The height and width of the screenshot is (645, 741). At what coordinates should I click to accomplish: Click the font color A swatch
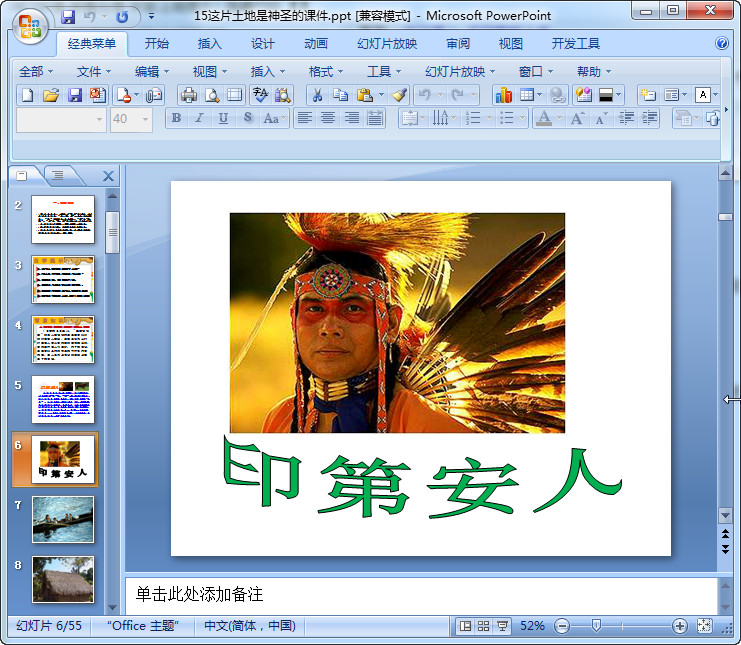(x=544, y=118)
